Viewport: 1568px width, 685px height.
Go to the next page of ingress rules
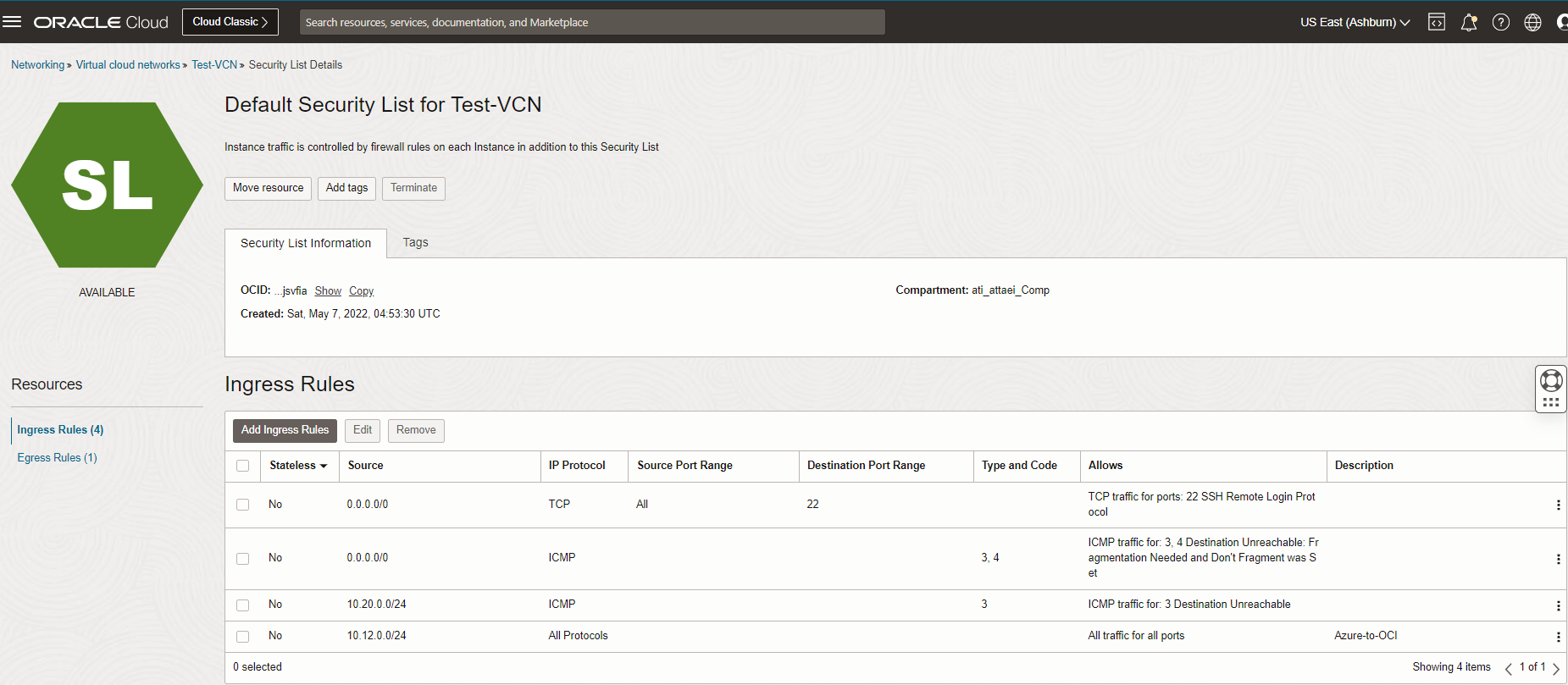[x=1556, y=668]
